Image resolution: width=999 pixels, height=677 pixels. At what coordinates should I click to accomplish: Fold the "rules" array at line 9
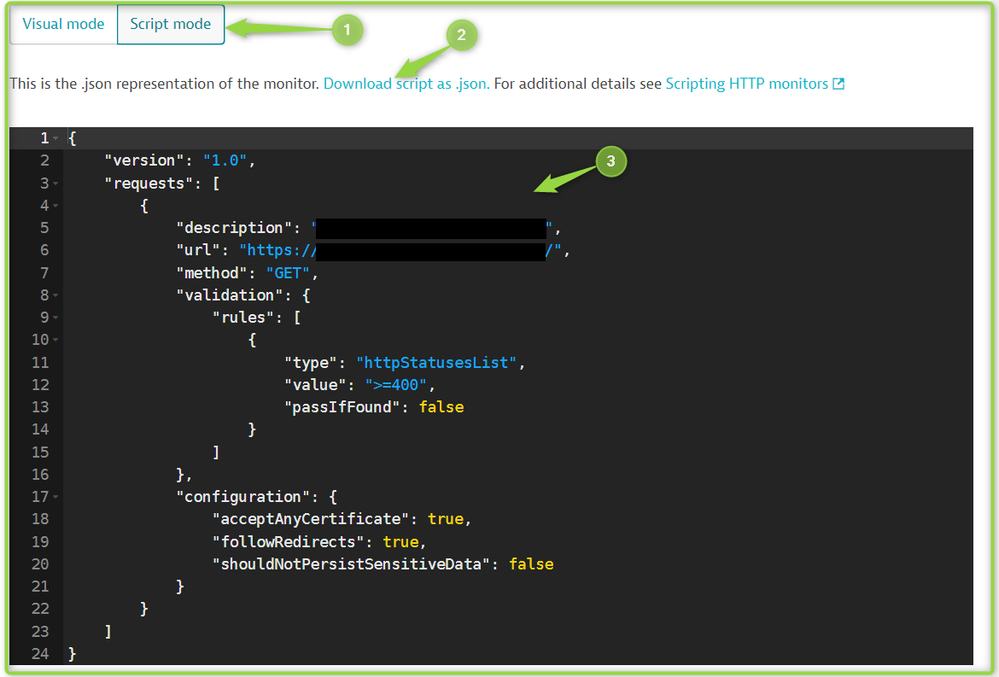tap(56, 318)
